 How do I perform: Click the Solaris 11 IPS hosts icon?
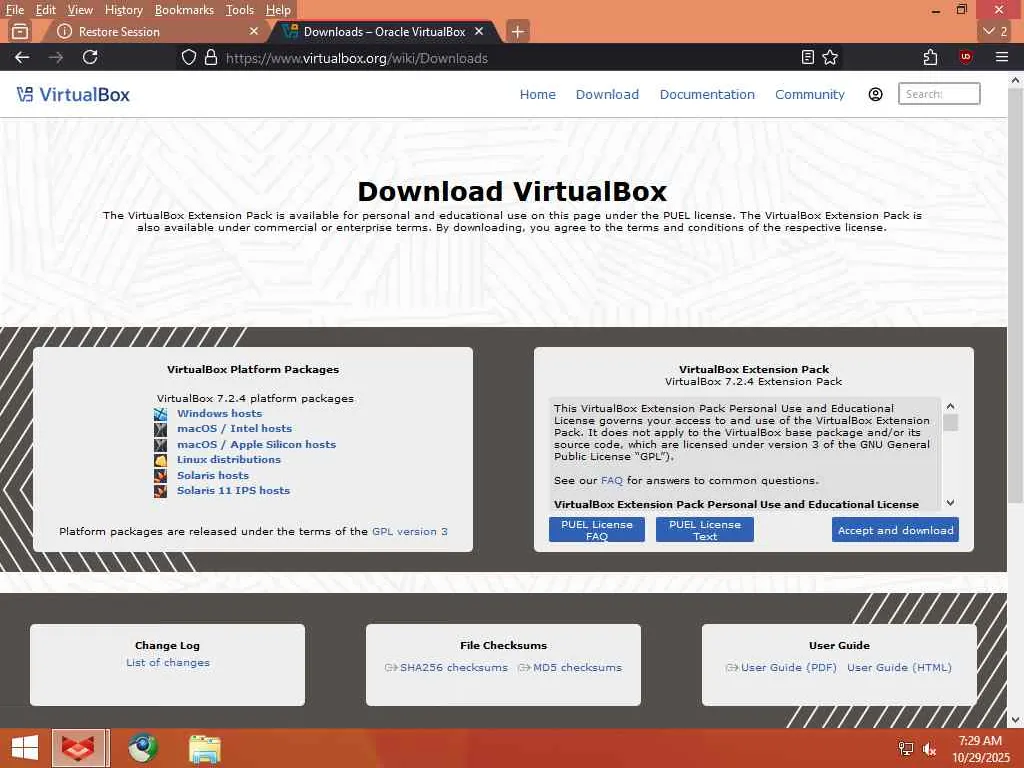[x=161, y=490]
